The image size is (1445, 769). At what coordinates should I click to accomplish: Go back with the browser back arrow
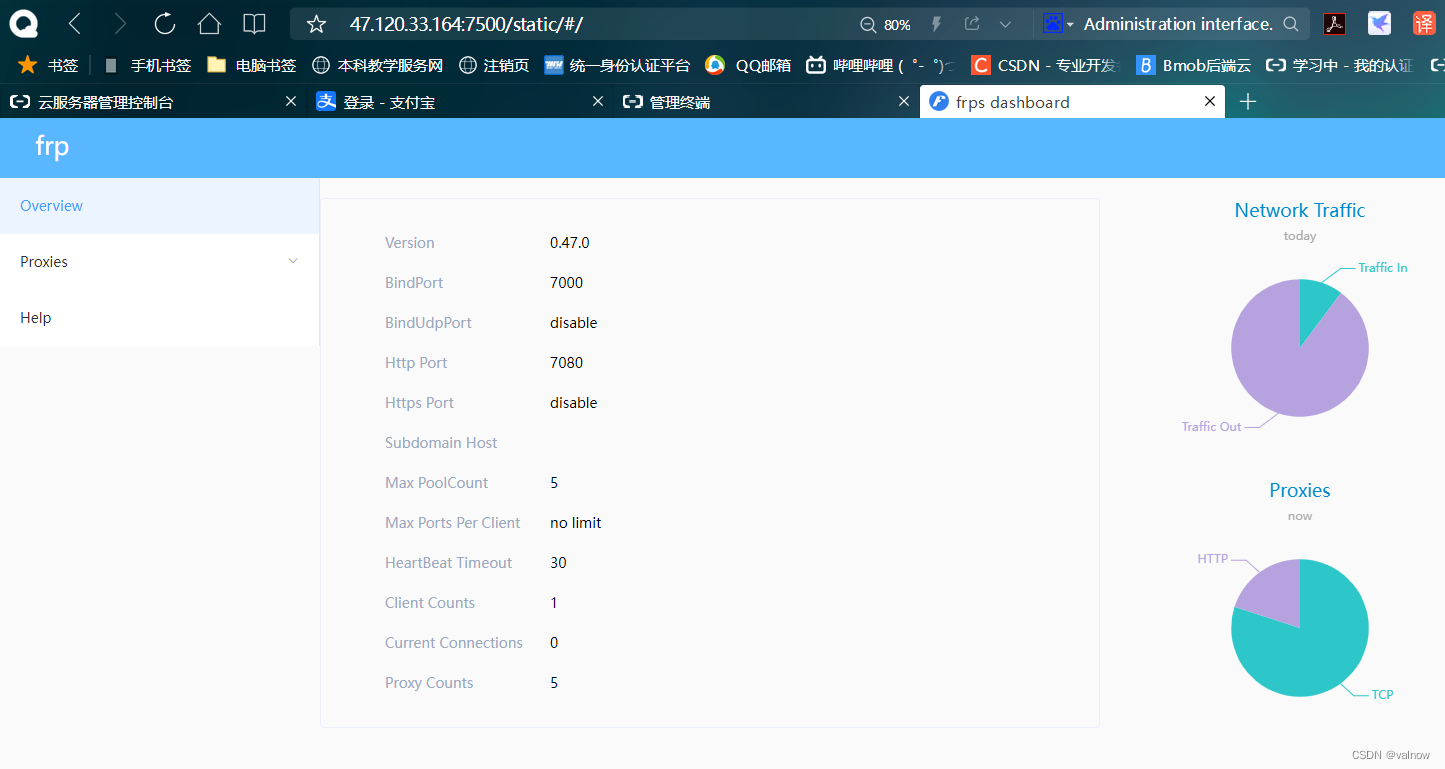click(75, 24)
